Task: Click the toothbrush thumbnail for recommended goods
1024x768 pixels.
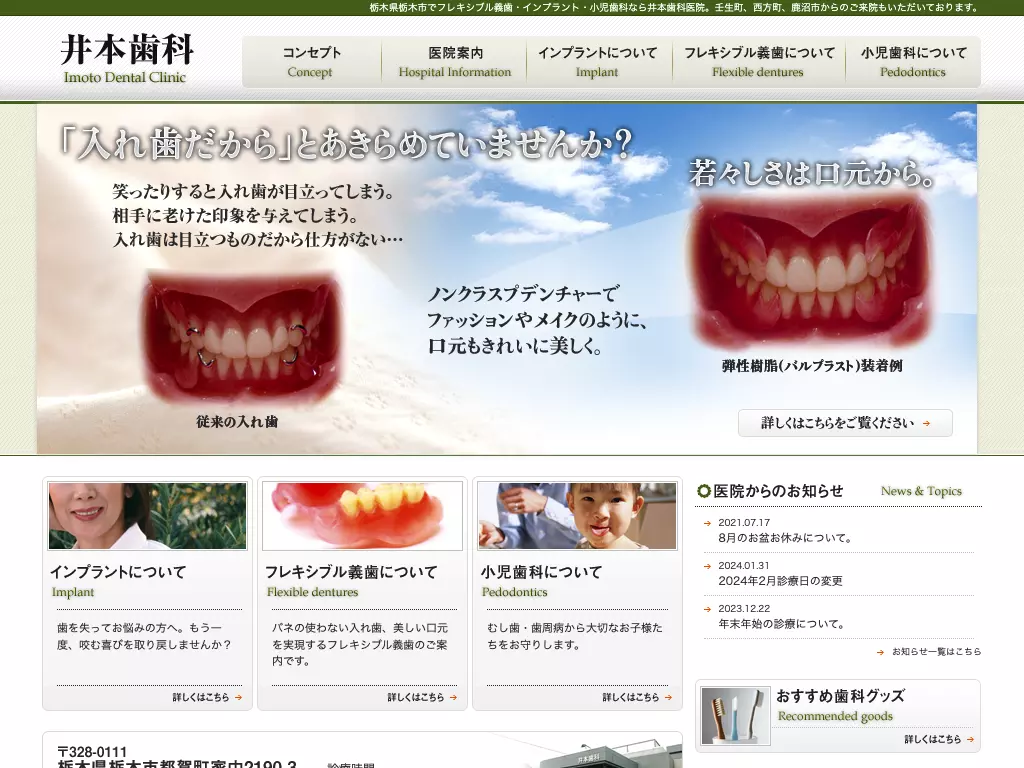Action: [735, 716]
